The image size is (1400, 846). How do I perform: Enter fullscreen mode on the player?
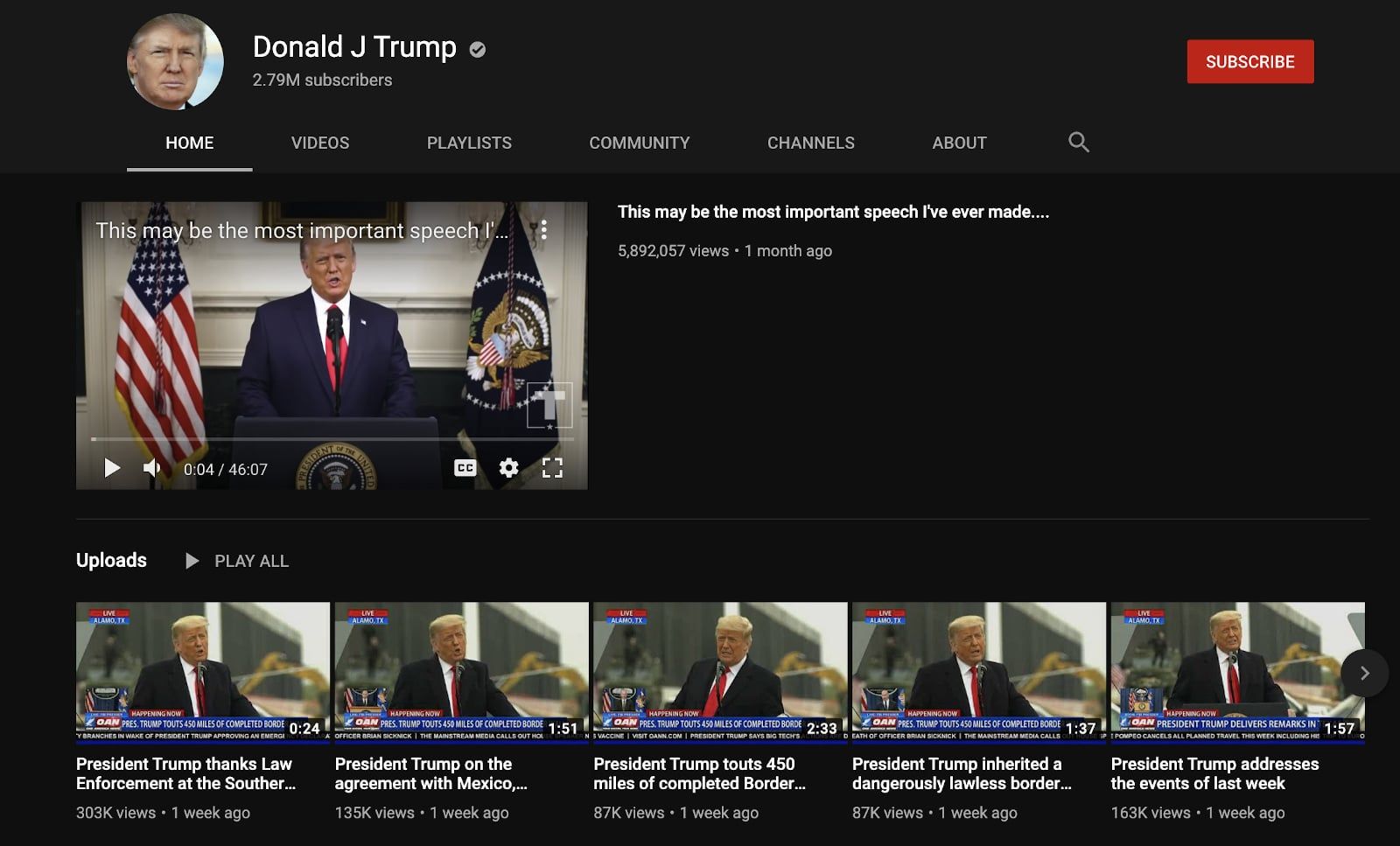tap(552, 468)
